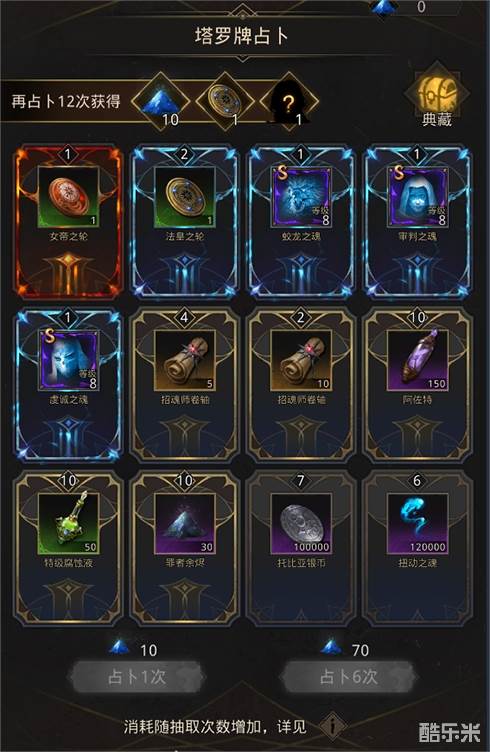Select the 招魂师卷轴 card with 5 scrolls
The width and height of the screenshot is (490, 752).
184,385
